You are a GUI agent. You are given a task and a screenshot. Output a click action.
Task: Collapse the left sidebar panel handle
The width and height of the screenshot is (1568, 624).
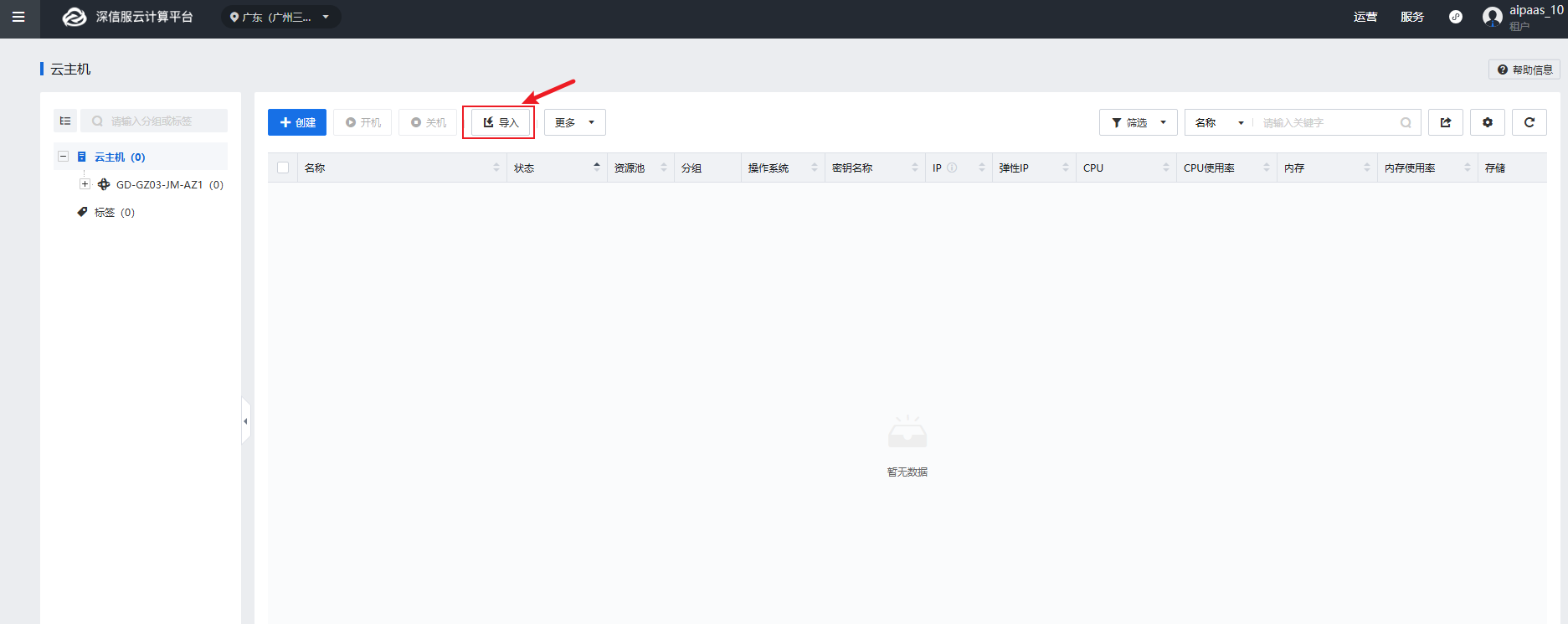coord(245,420)
